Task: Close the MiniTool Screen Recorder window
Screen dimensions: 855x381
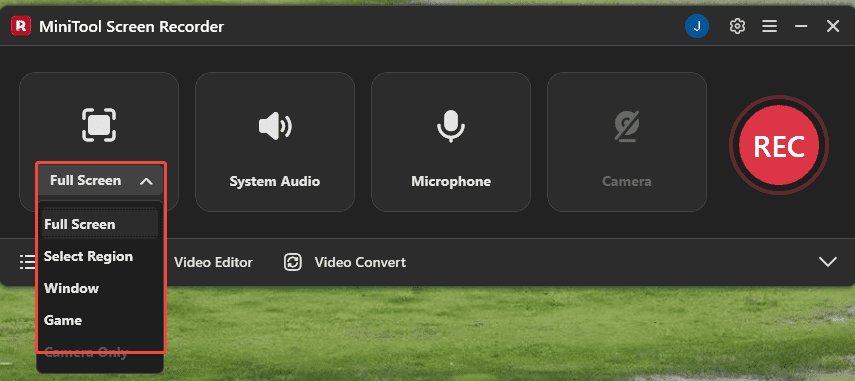Action: [x=833, y=26]
